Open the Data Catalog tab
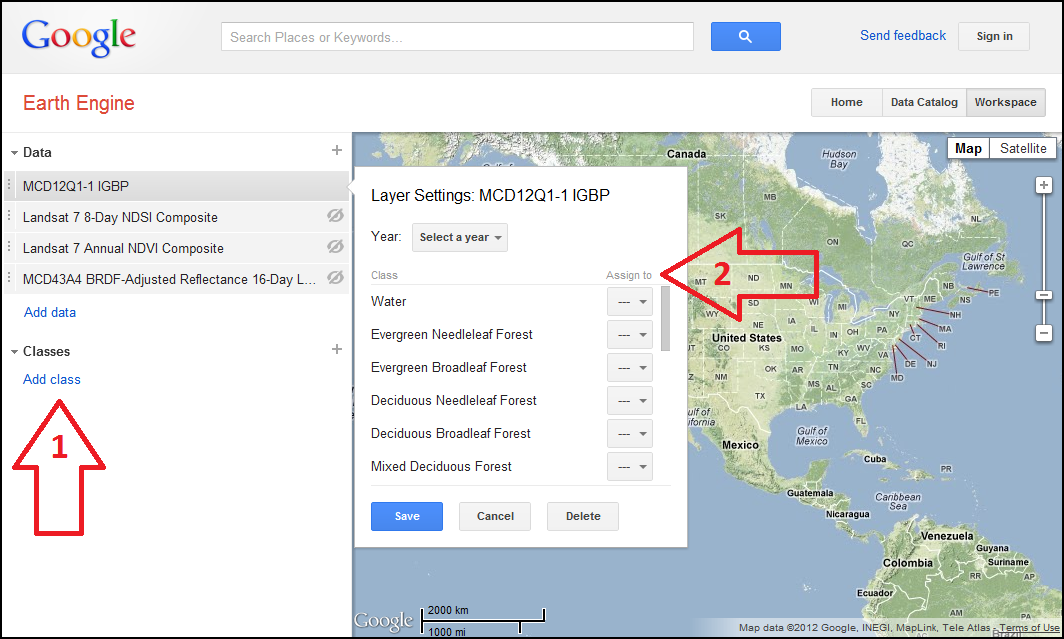The height and width of the screenshot is (639, 1064). [924, 102]
